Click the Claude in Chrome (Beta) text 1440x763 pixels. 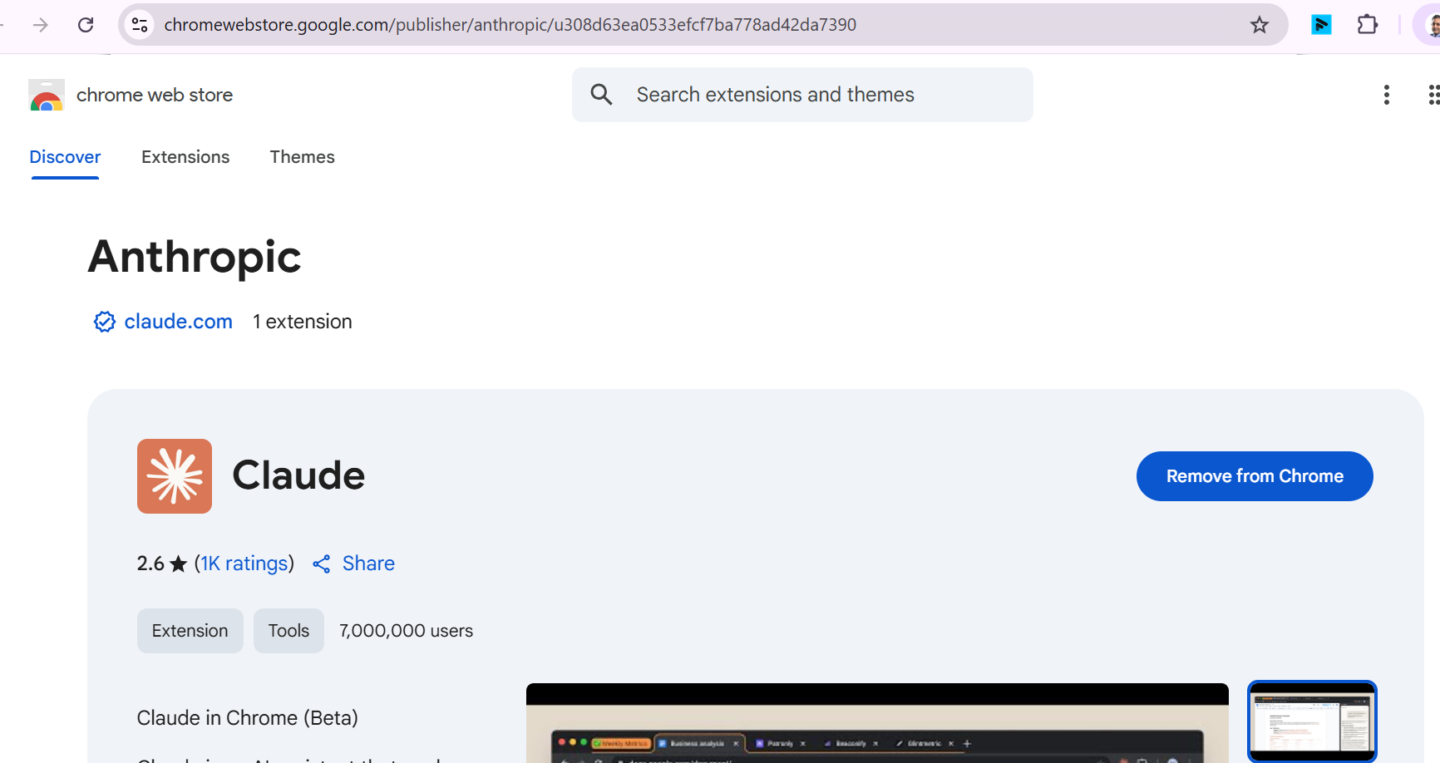click(247, 718)
